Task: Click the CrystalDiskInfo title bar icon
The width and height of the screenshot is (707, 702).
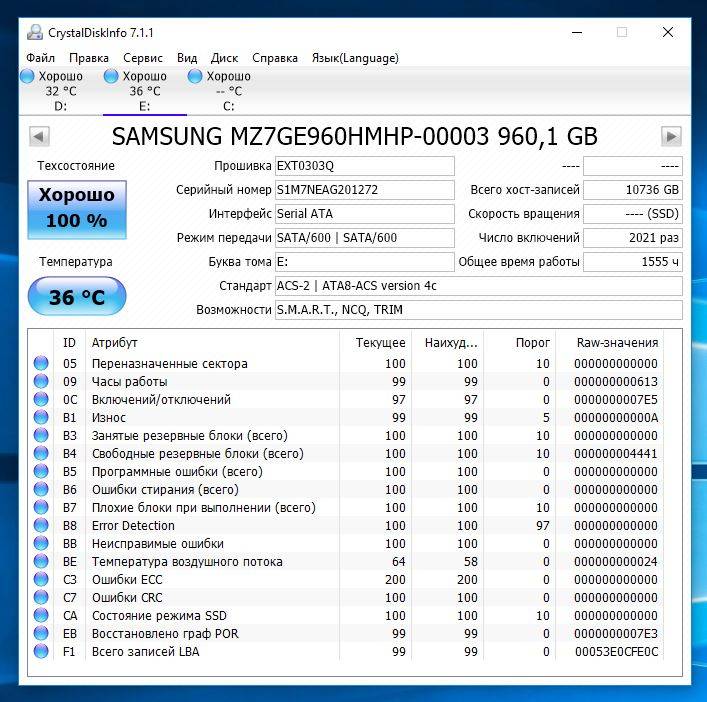Action: point(35,32)
